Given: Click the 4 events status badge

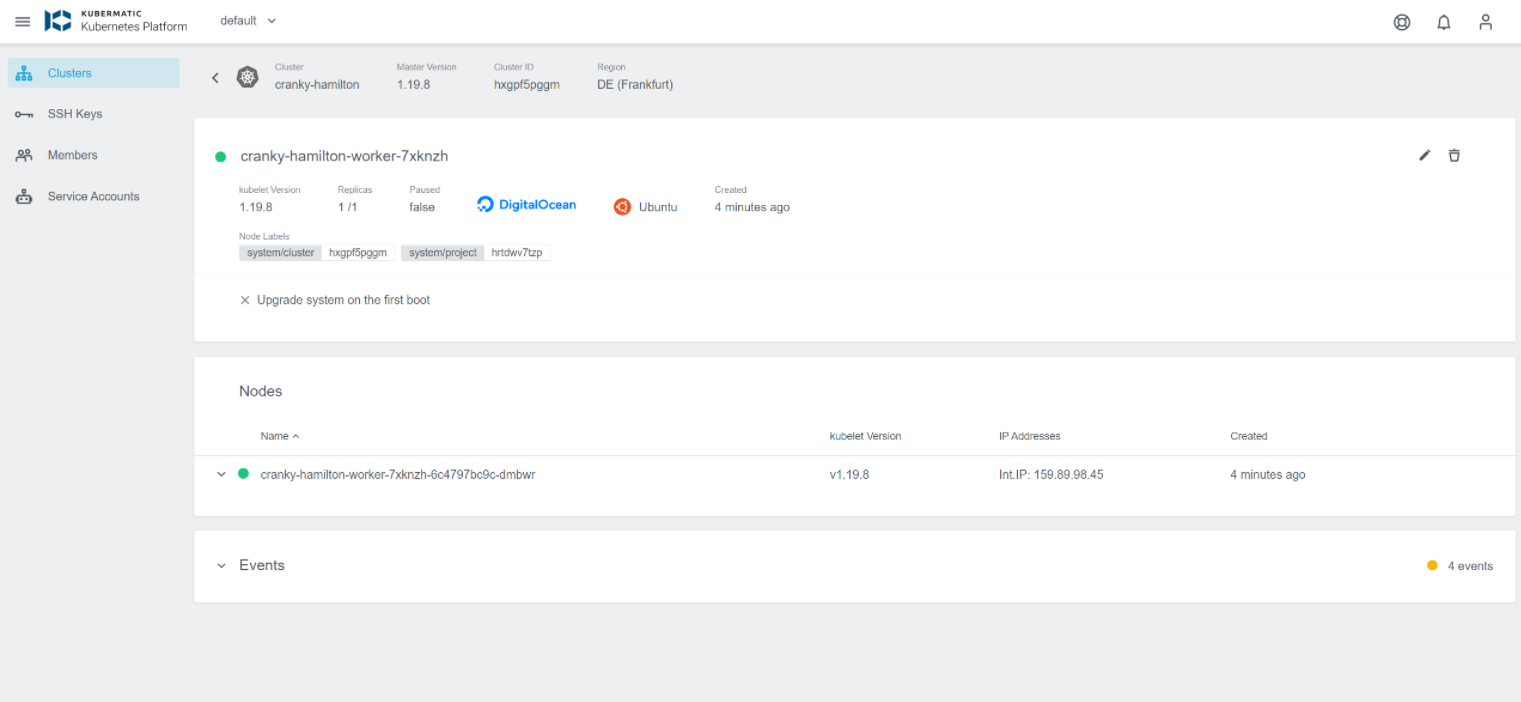Looking at the screenshot, I should [1461, 565].
